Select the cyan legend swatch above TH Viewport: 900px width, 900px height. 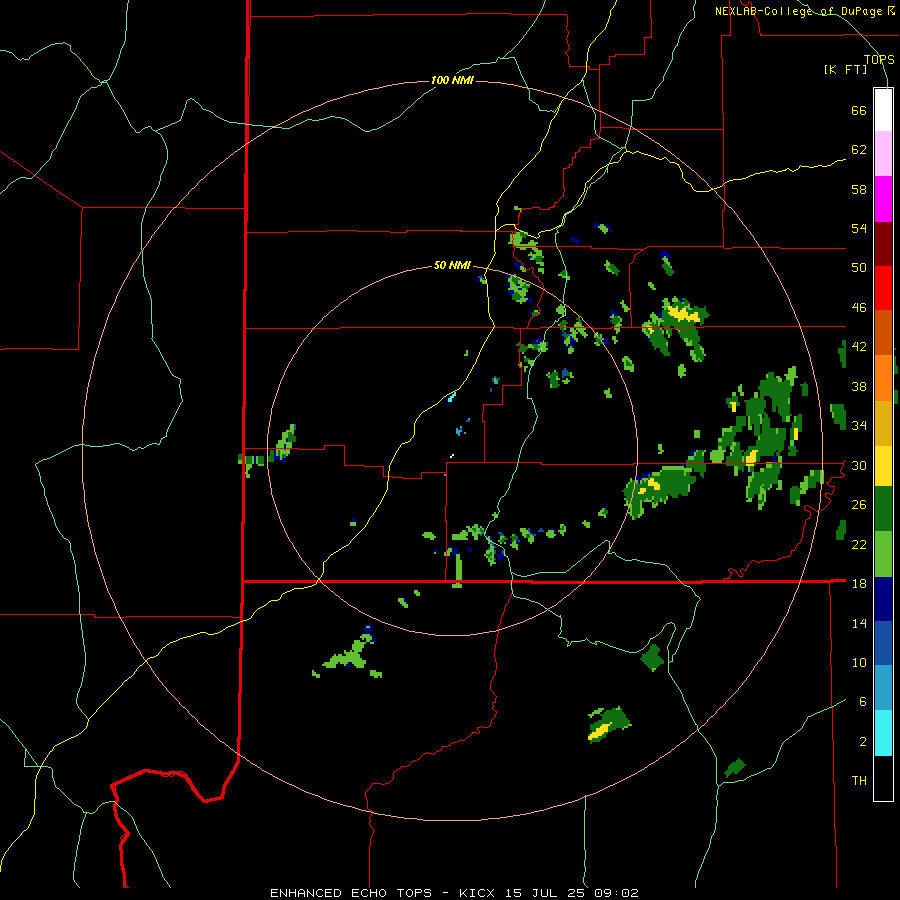point(883,733)
